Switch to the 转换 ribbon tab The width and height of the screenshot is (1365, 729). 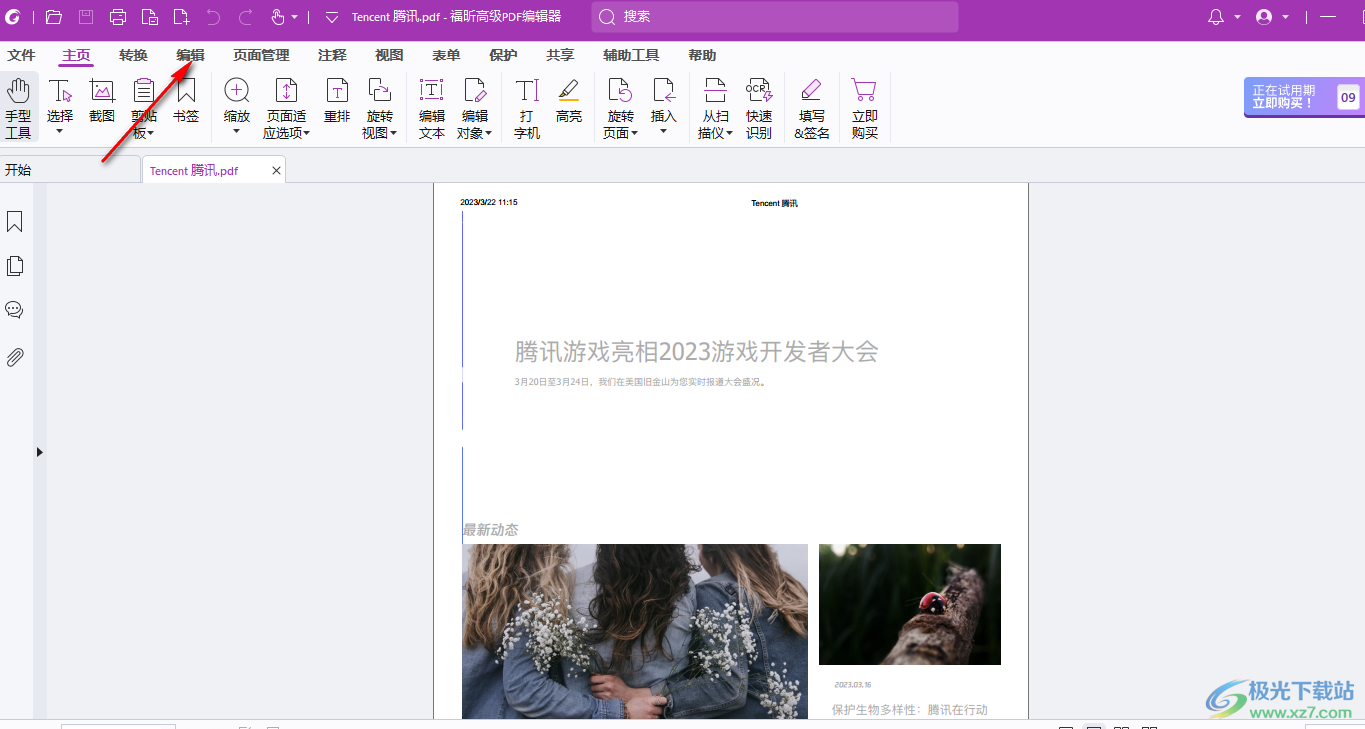click(133, 56)
